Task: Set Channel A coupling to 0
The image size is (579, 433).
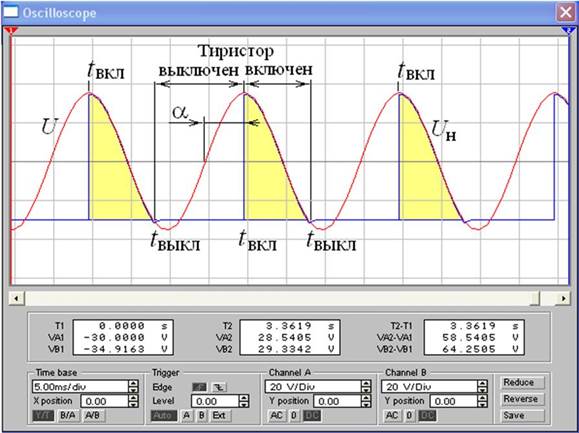Action: tap(294, 415)
